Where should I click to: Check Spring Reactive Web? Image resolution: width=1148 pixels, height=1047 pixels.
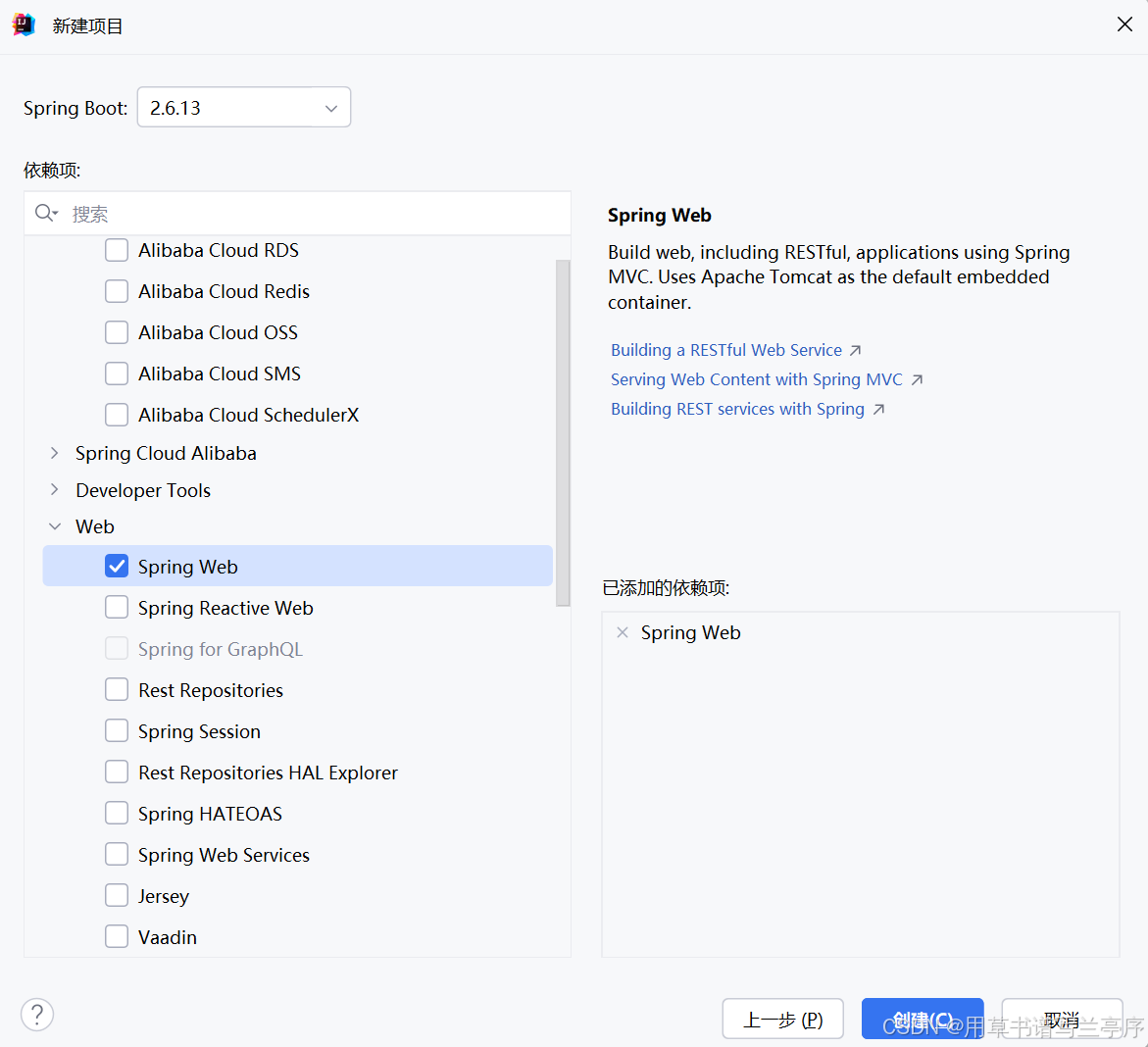117,607
